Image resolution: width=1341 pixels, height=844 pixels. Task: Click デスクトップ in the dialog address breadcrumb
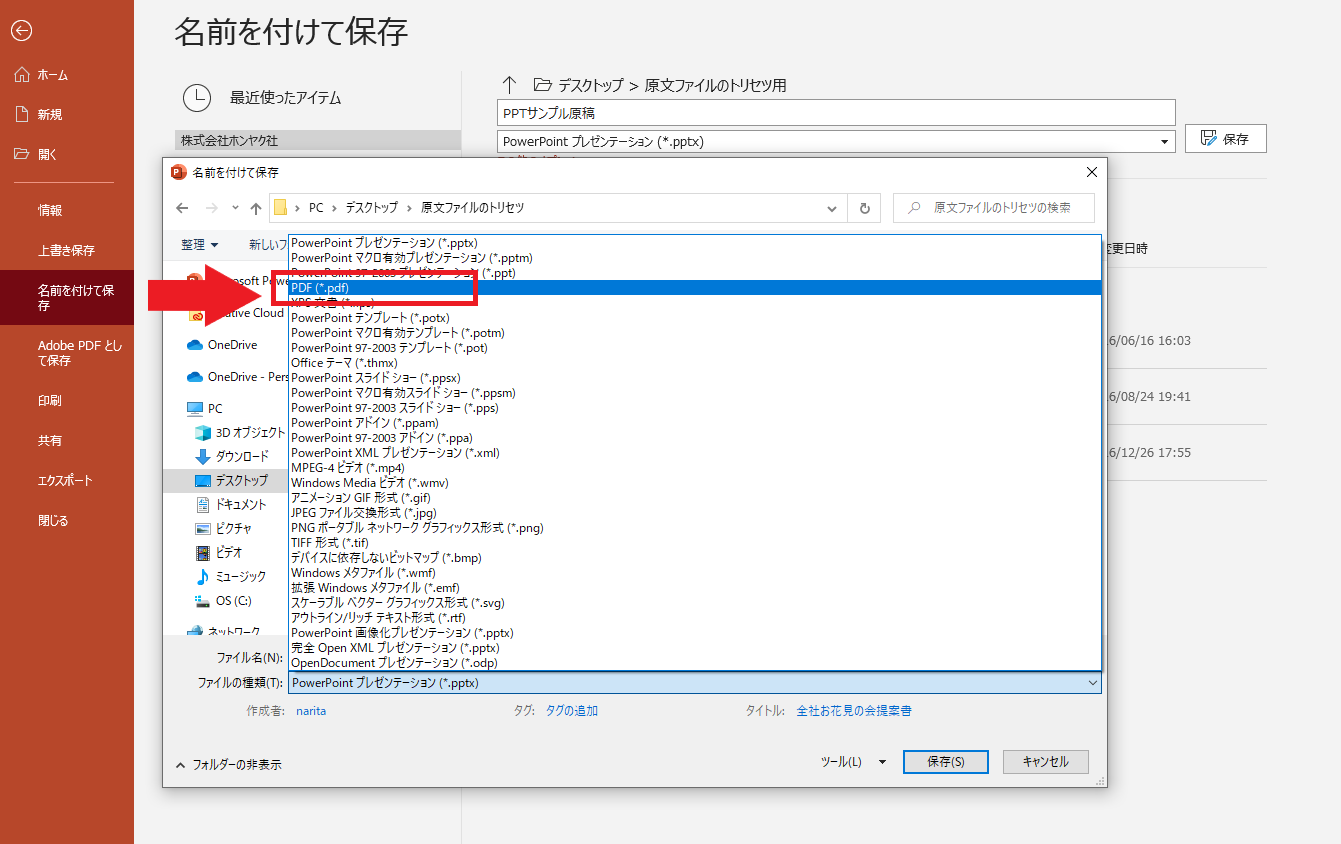pyautogui.click(x=371, y=208)
